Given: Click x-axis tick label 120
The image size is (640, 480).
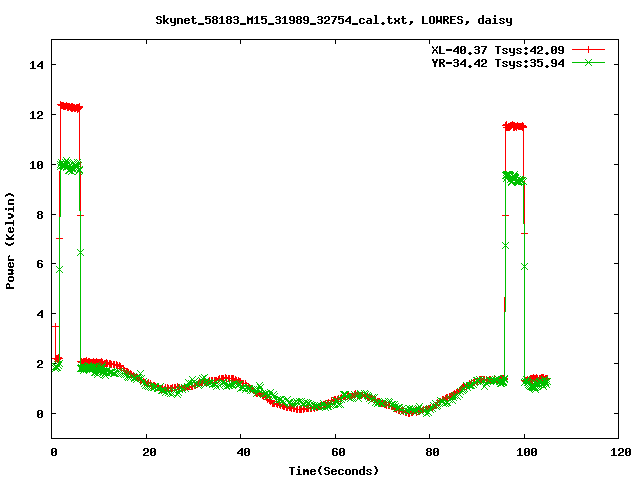Looking at the screenshot, I should pyautogui.click(x=621, y=452).
